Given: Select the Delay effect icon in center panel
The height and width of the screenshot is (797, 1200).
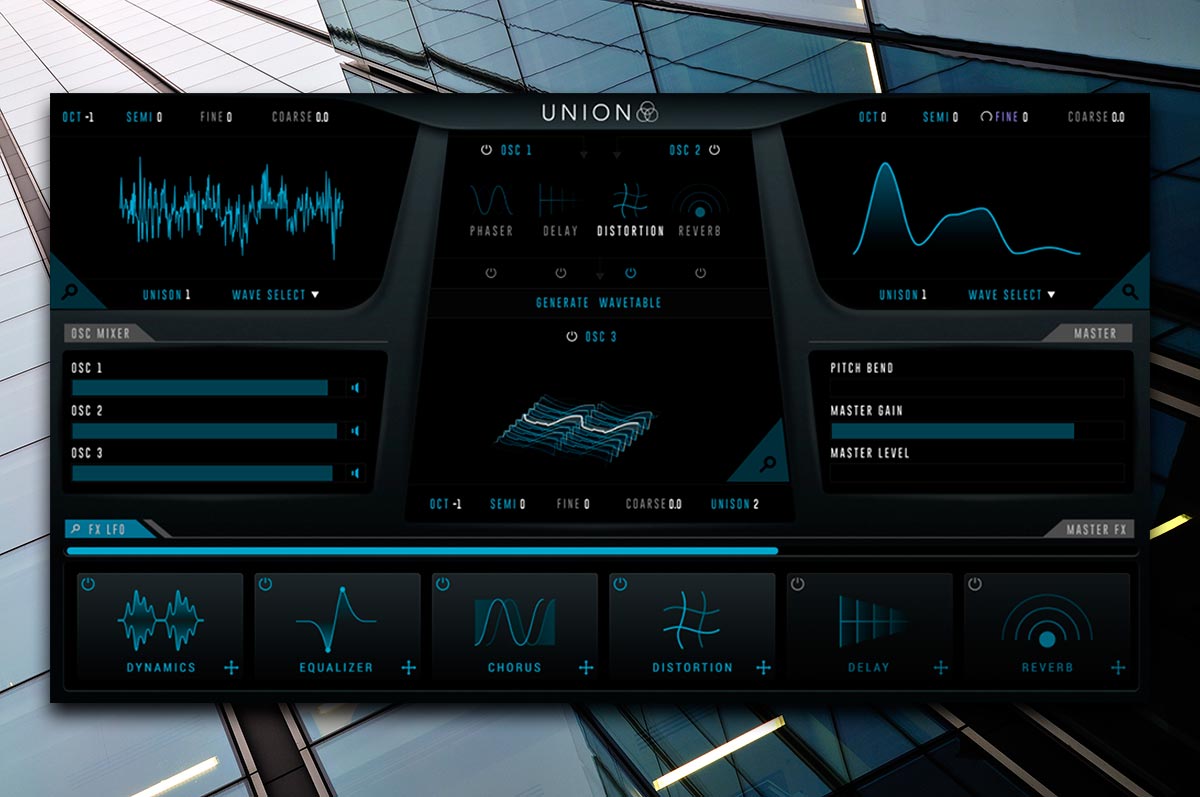Looking at the screenshot, I should pos(559,200).
